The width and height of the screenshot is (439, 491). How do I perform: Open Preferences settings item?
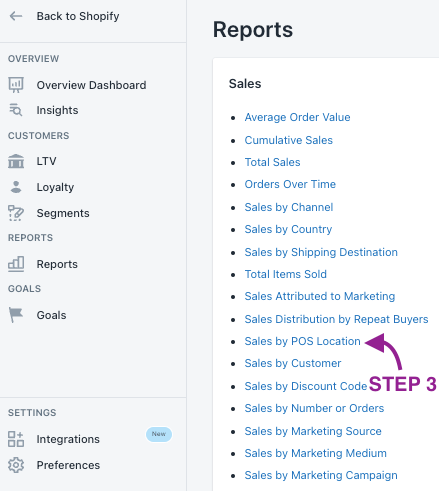coord(68,465)
